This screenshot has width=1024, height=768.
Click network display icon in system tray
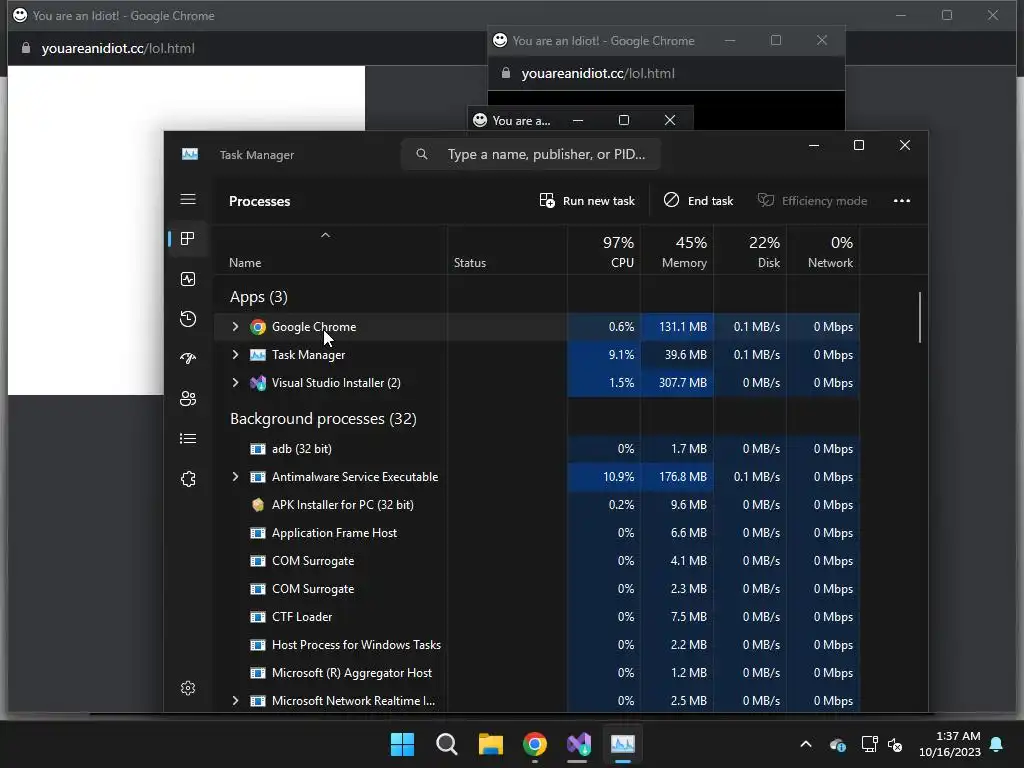869,744
